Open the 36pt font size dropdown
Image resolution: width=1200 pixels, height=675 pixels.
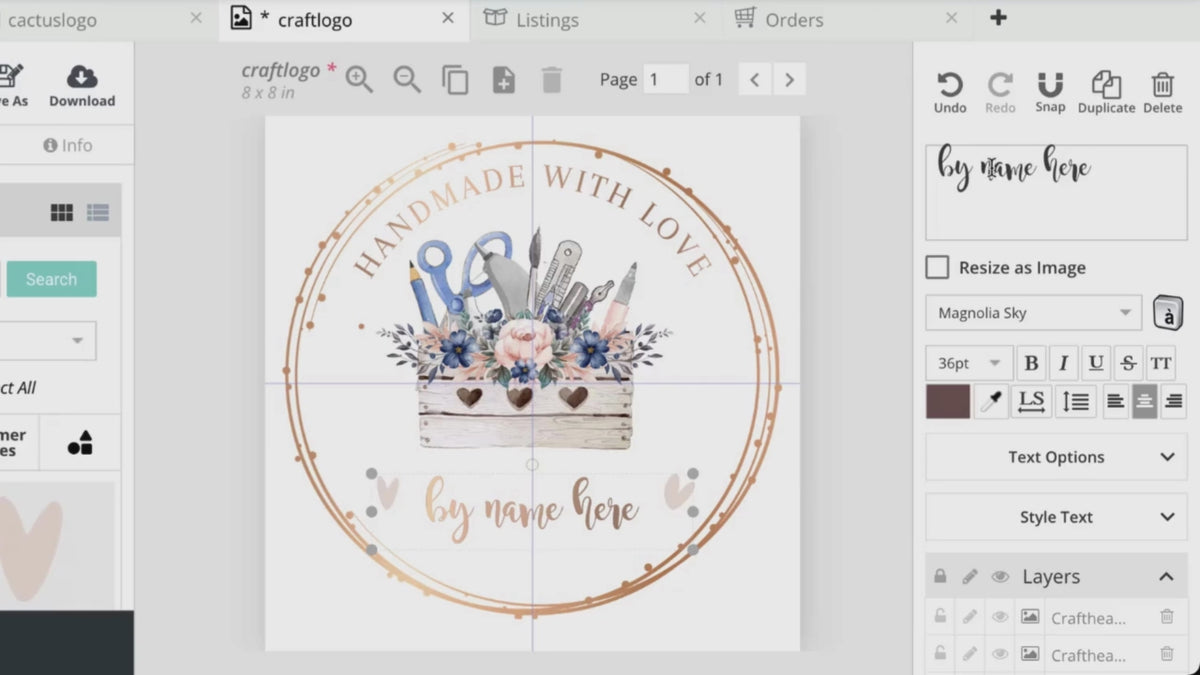point(968,362)
